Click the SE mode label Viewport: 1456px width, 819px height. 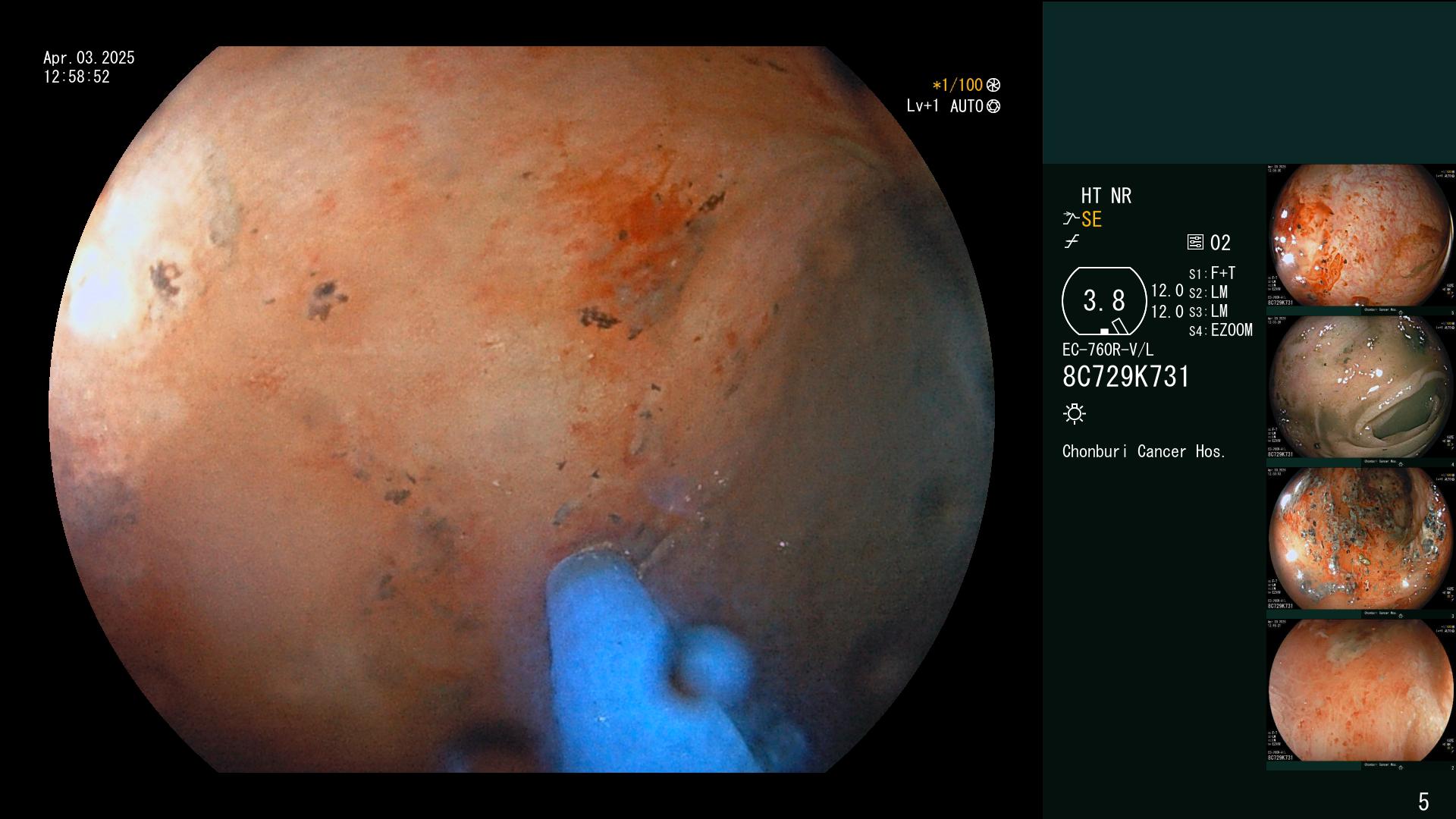pos(1091,220)
